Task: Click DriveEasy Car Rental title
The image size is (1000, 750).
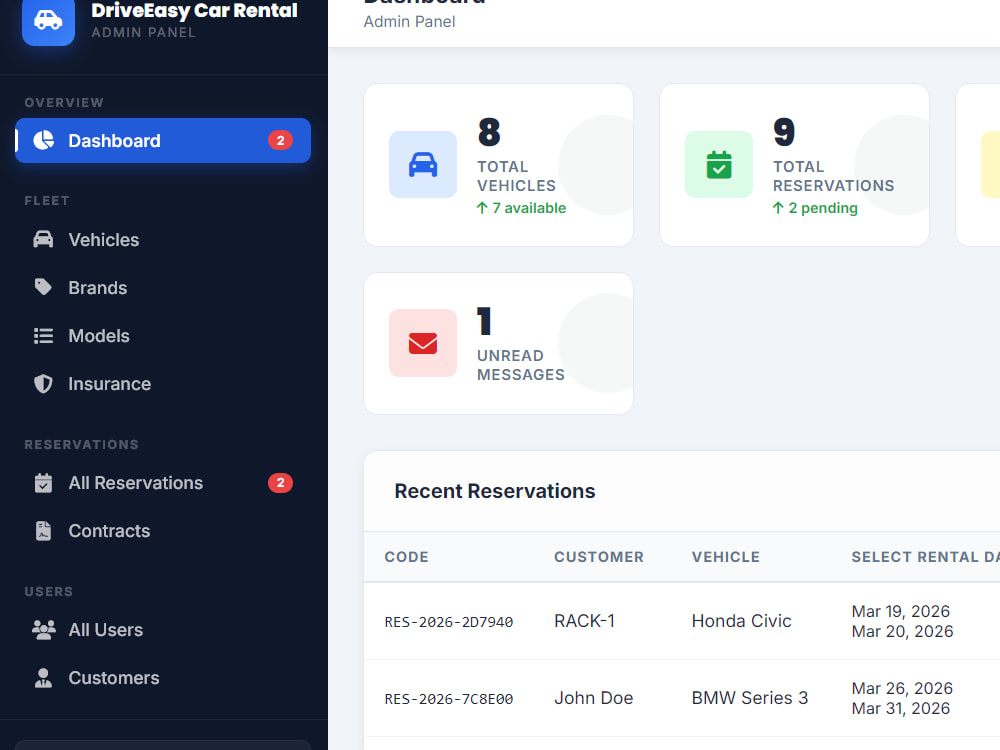Action: (x=194, y=10)
